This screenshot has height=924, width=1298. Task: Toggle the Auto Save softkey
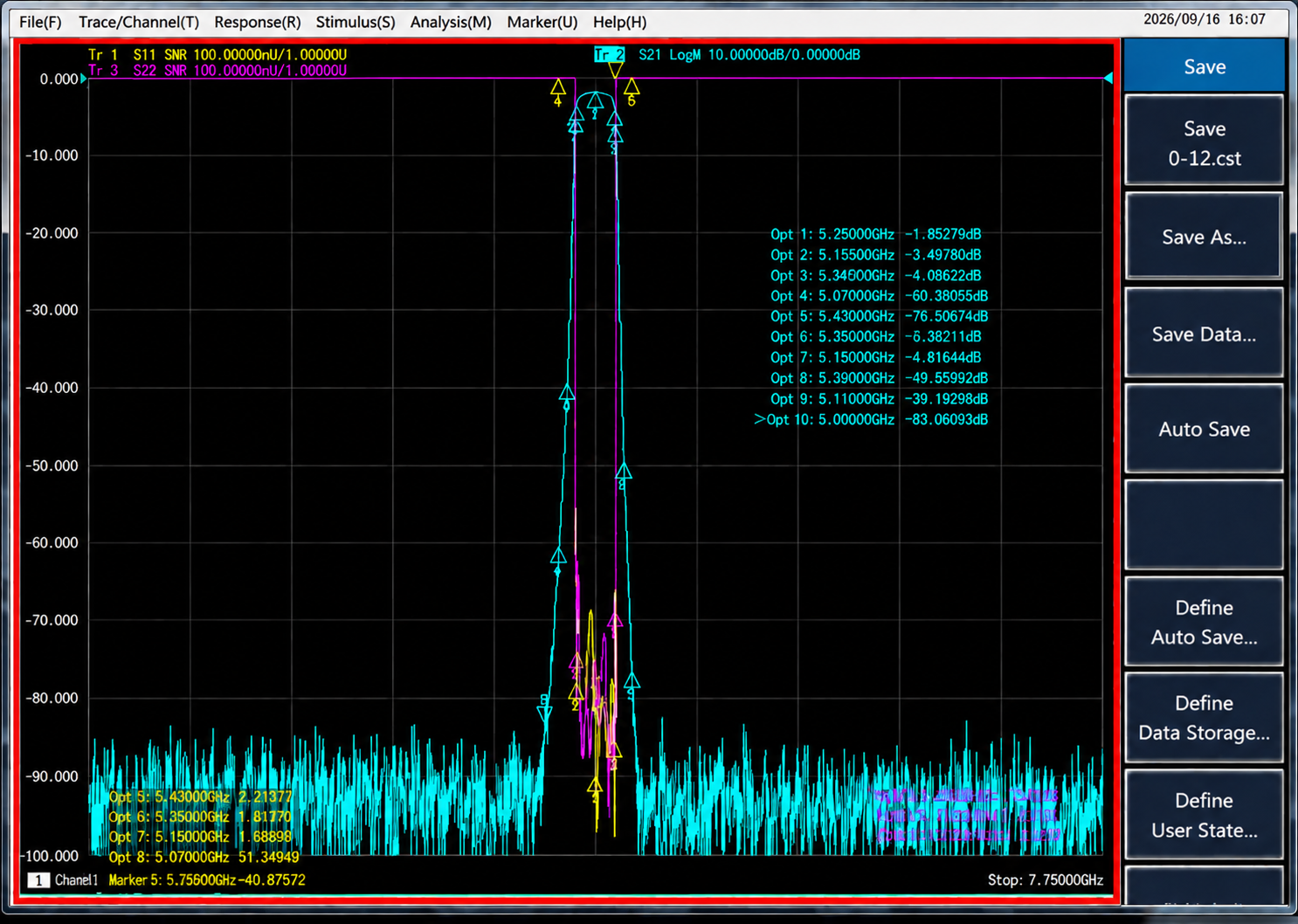click(x=1205, y=429)
